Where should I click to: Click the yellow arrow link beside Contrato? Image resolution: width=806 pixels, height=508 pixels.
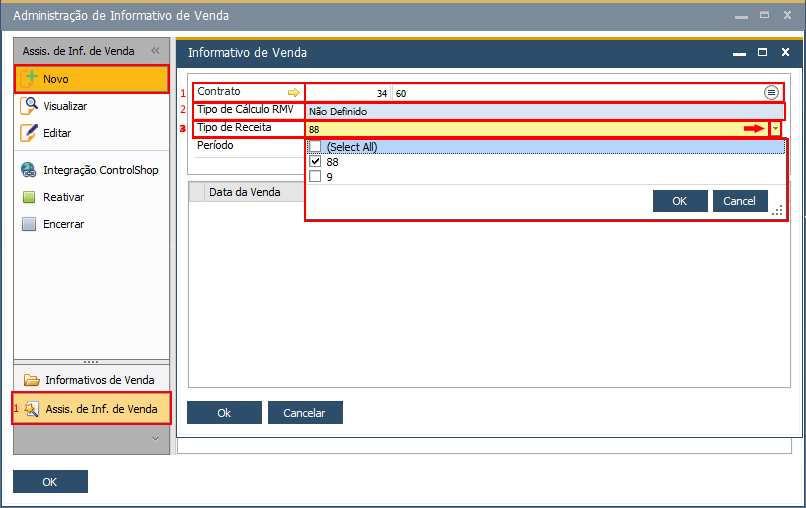294,93
